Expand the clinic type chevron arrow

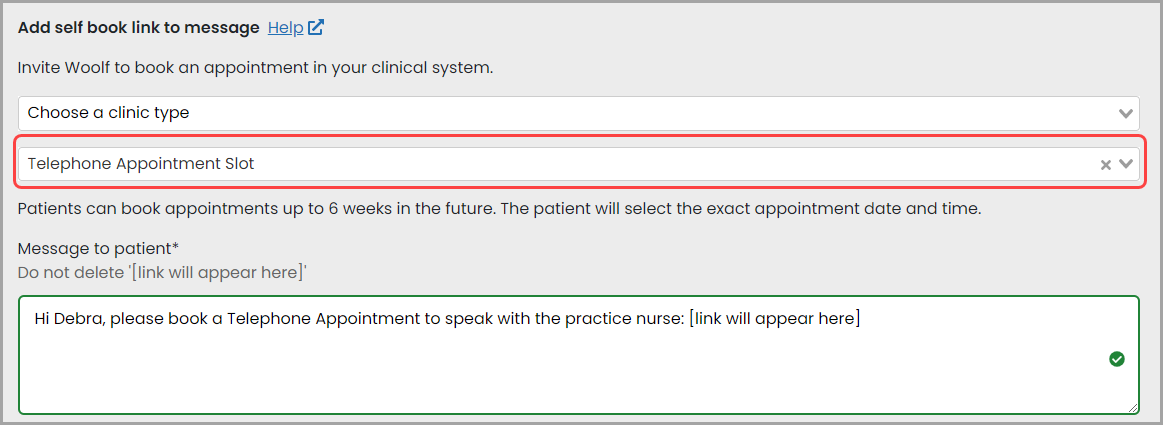(x=1125, y=113)
